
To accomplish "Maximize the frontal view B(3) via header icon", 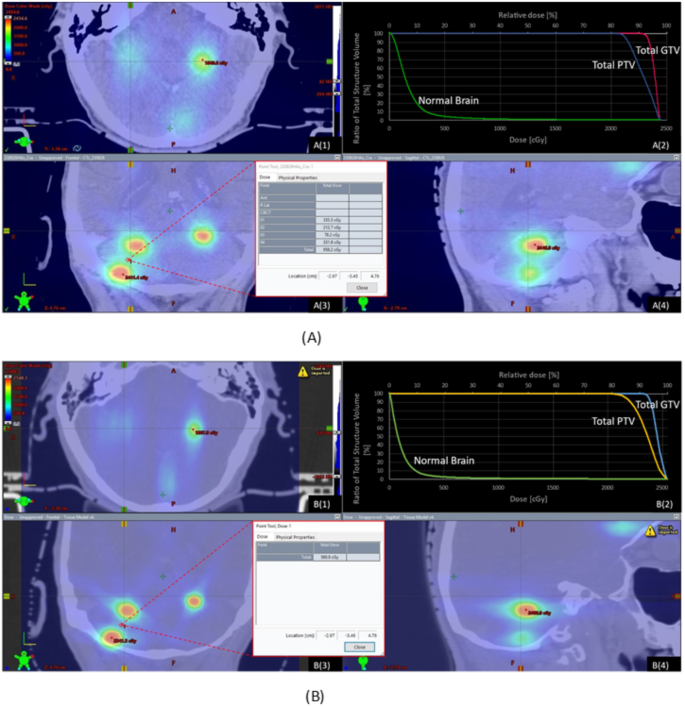I will coord(337,517).
